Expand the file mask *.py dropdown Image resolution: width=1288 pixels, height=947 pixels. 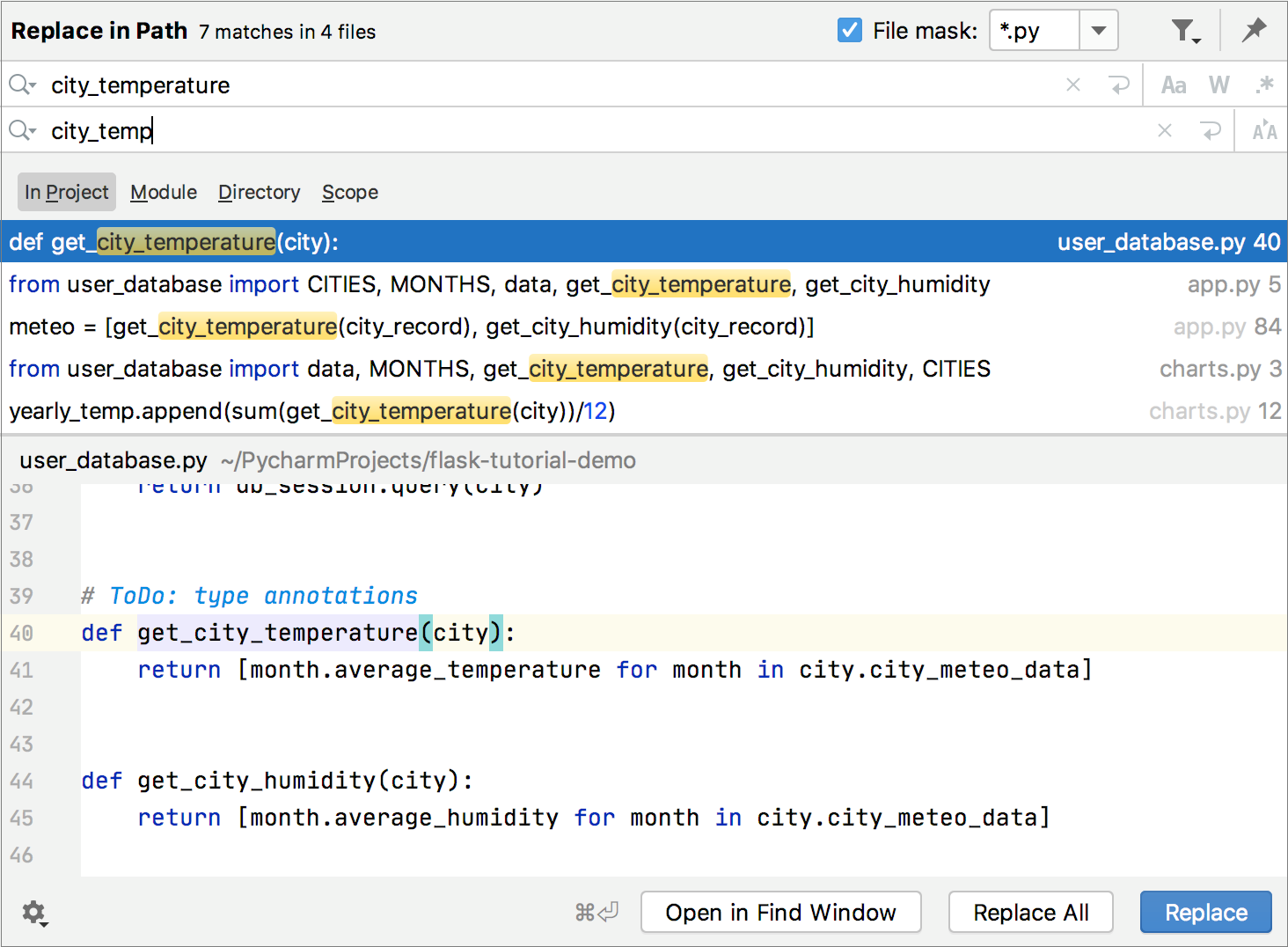pos(1098,31)
